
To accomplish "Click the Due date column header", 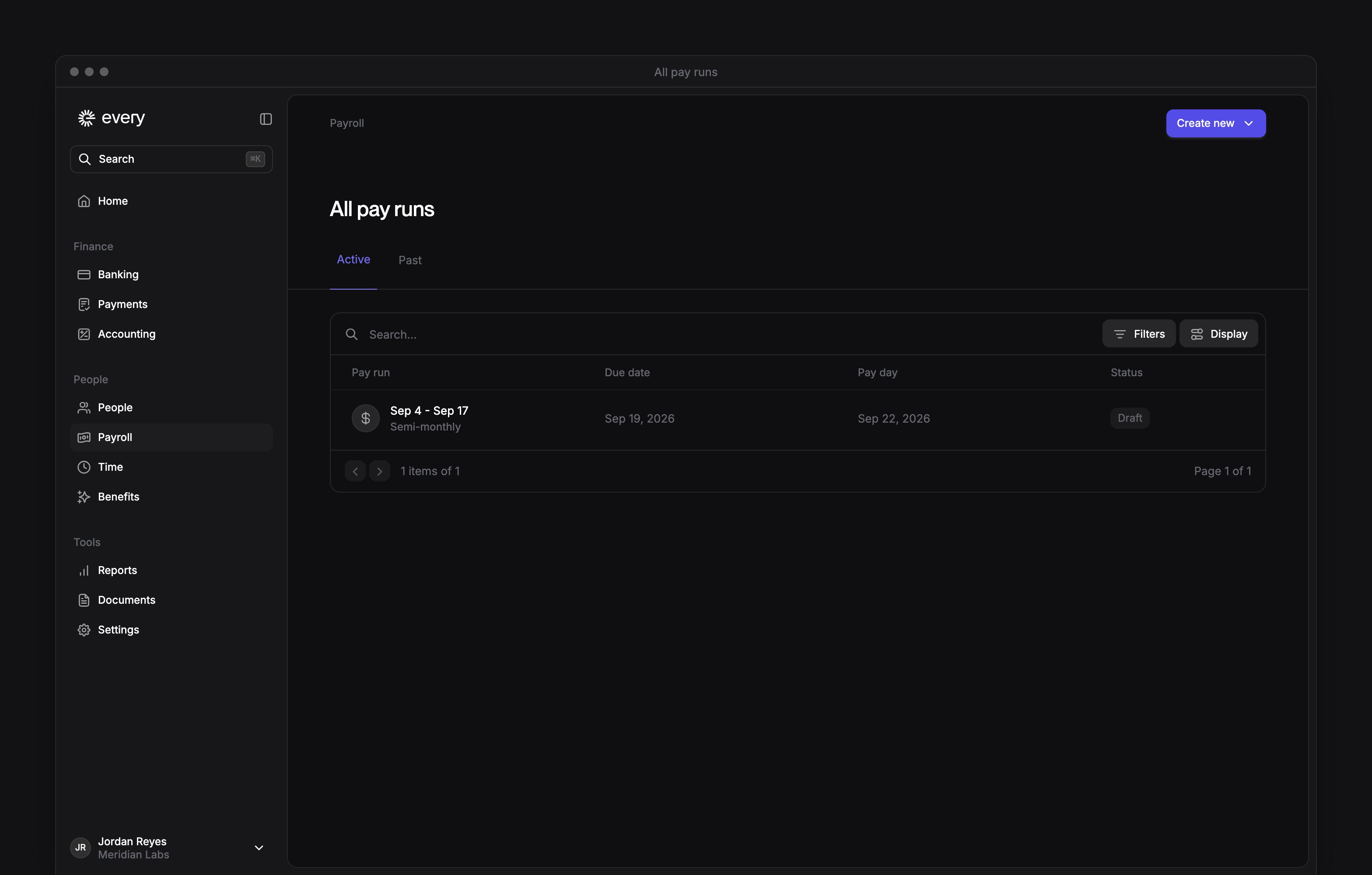I will click(x=627, y=373).
